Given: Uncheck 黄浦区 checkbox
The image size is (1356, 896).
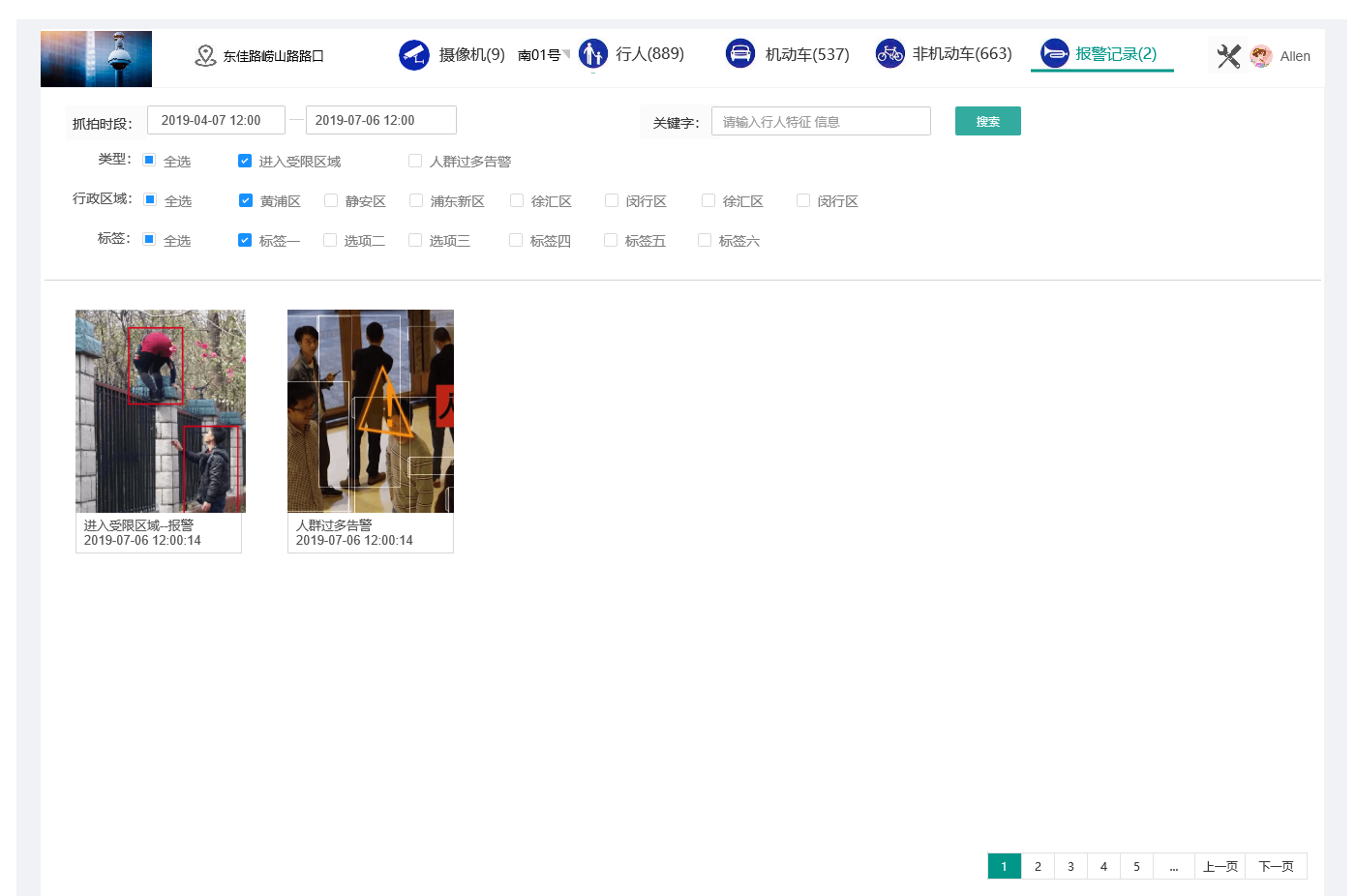Looking at the screenshot, I should (x=246, y=200).
